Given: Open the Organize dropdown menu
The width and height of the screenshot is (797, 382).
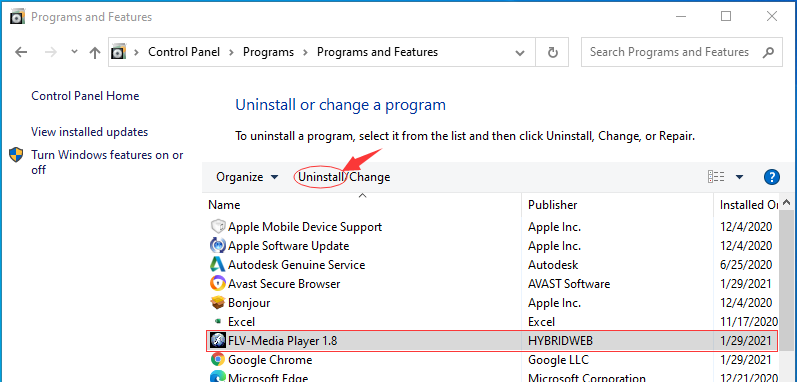Looking at the screenshot, I should coord(248,177).
